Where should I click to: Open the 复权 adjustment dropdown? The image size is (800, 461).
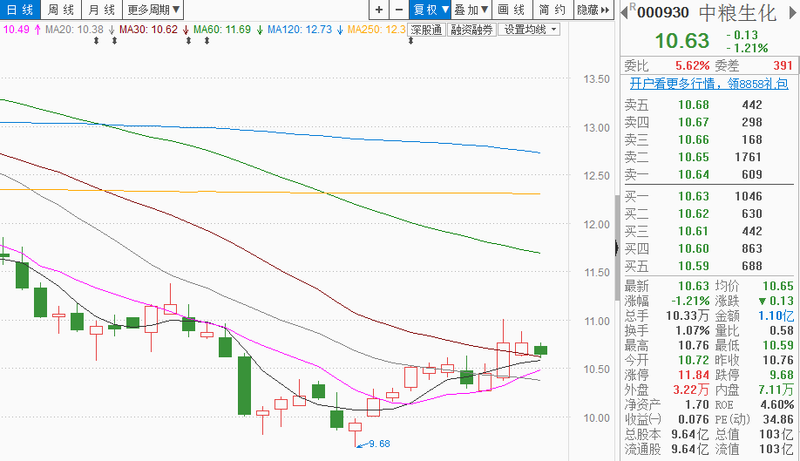coord(430,9)
